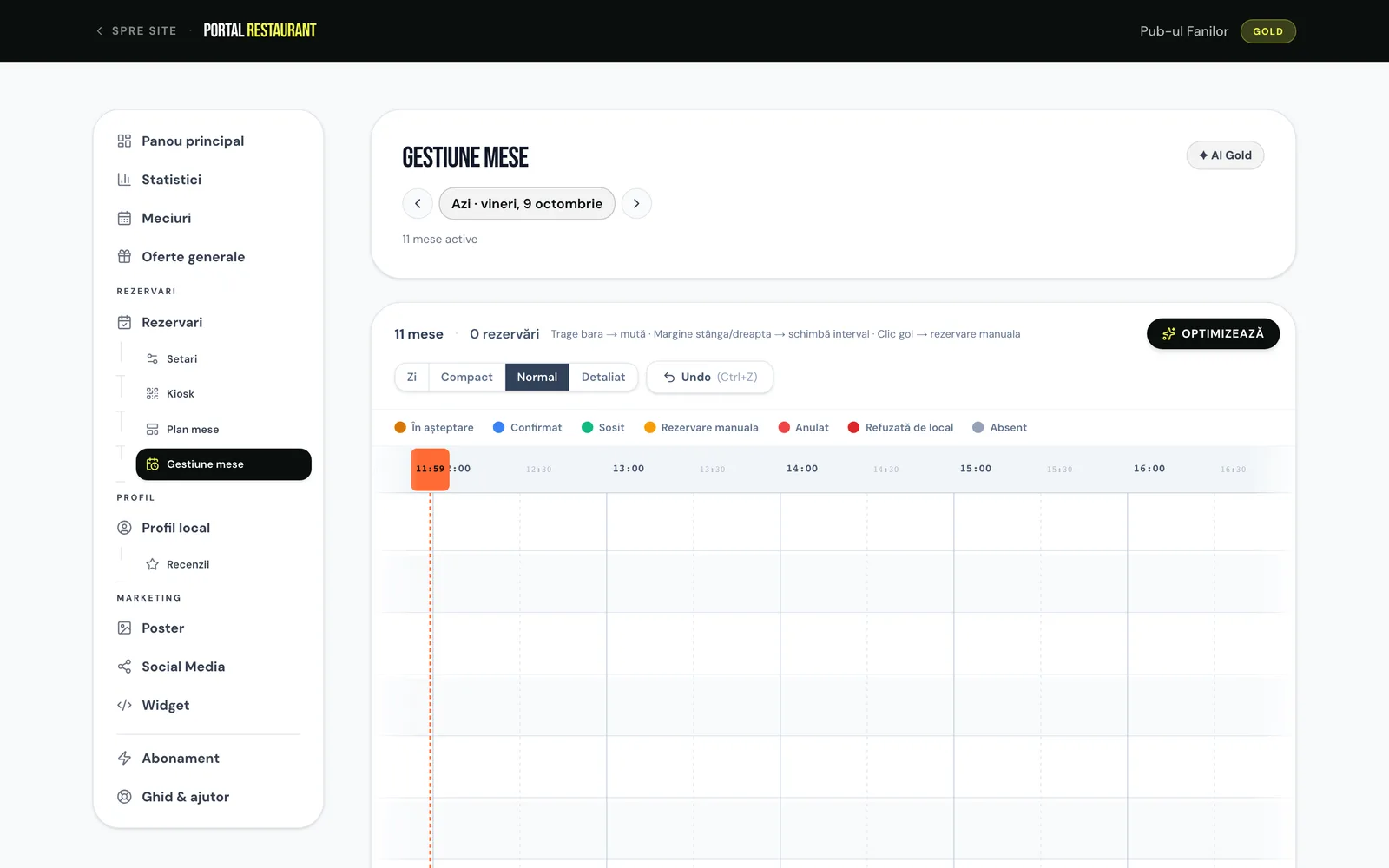1389x868 pixels.
Task: Open the date picker 'Azi · vineri, 9 octombrie'
Action: click(527, 204)
